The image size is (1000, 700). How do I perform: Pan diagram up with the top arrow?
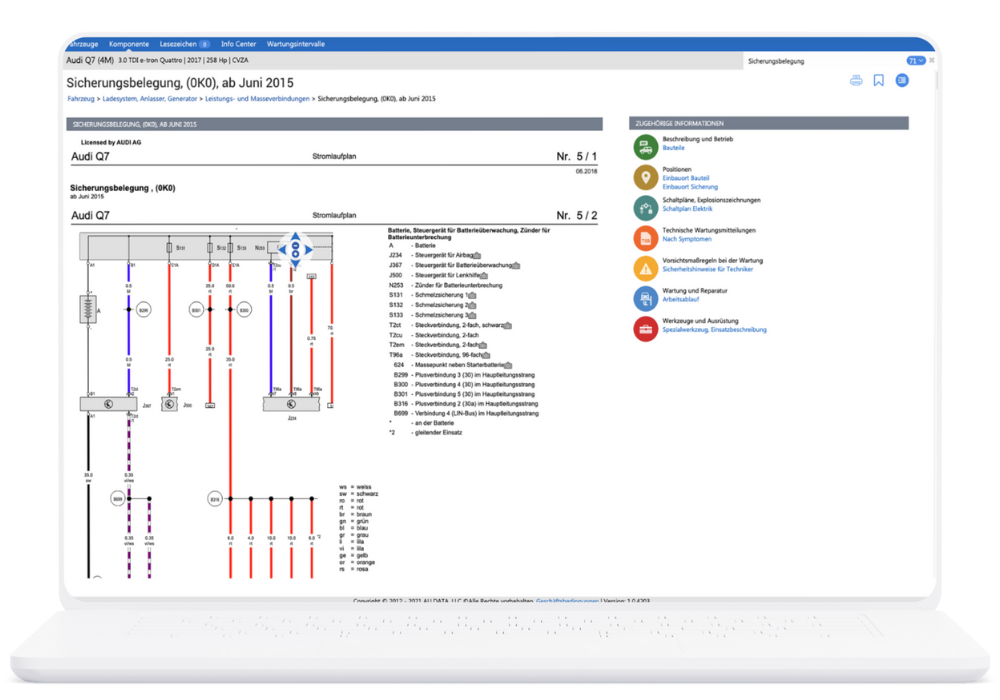[295, 236]
